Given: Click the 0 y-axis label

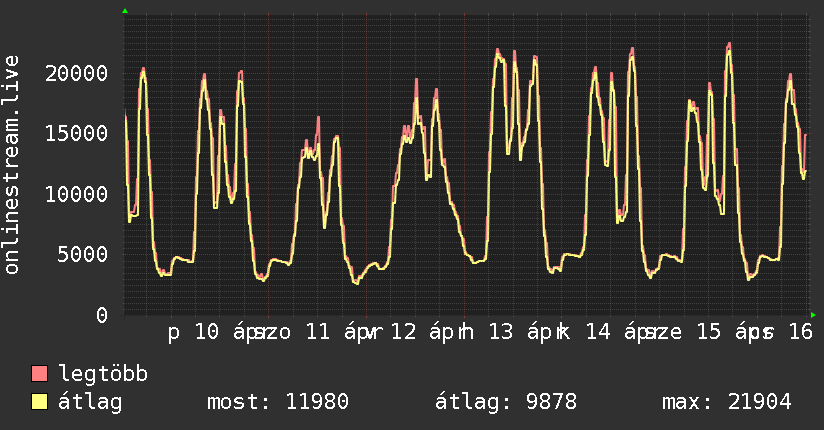Looking at the screenshot, I should [102, 315].
